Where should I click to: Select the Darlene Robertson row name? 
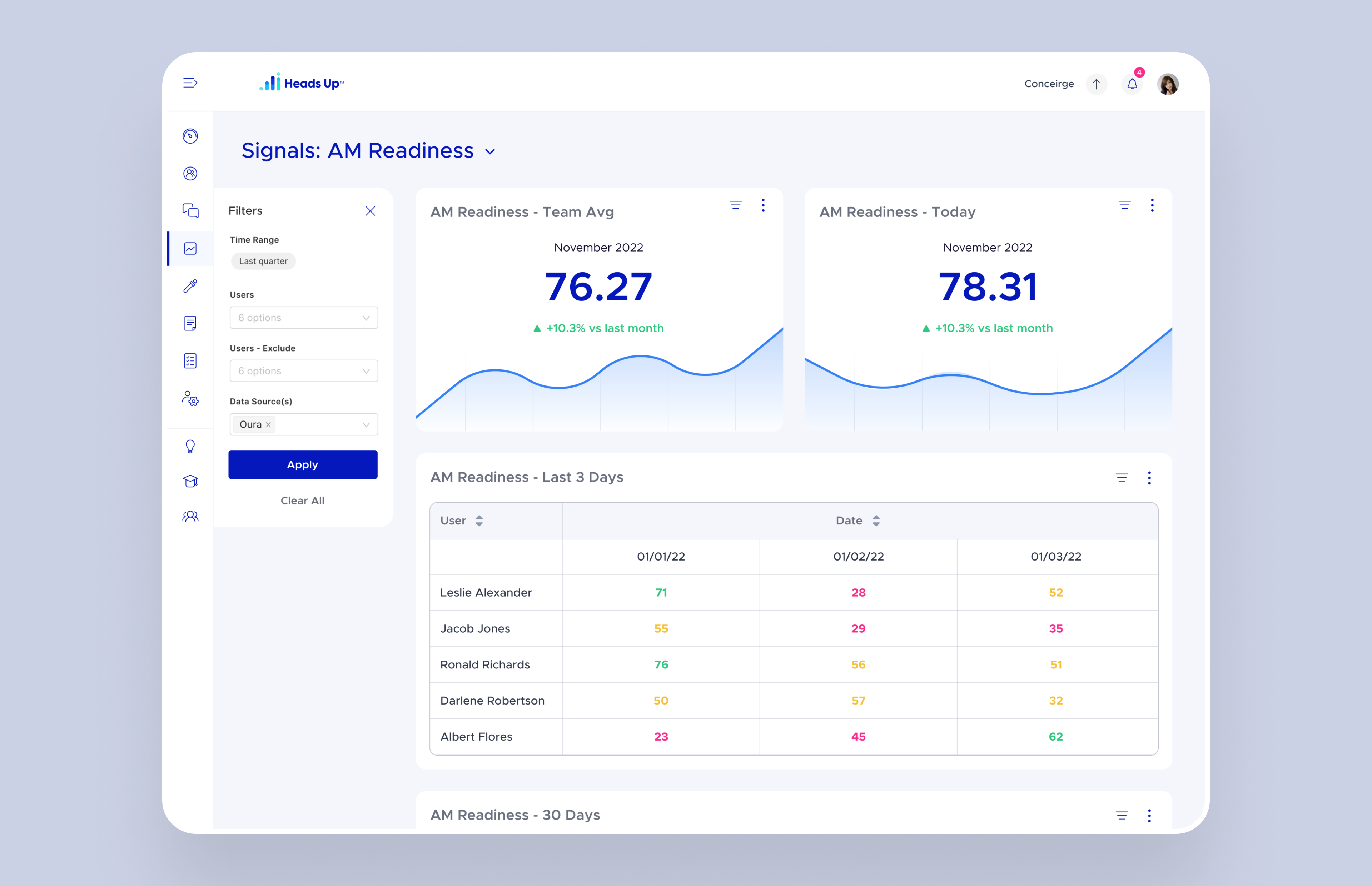click(x=492, y=701)
